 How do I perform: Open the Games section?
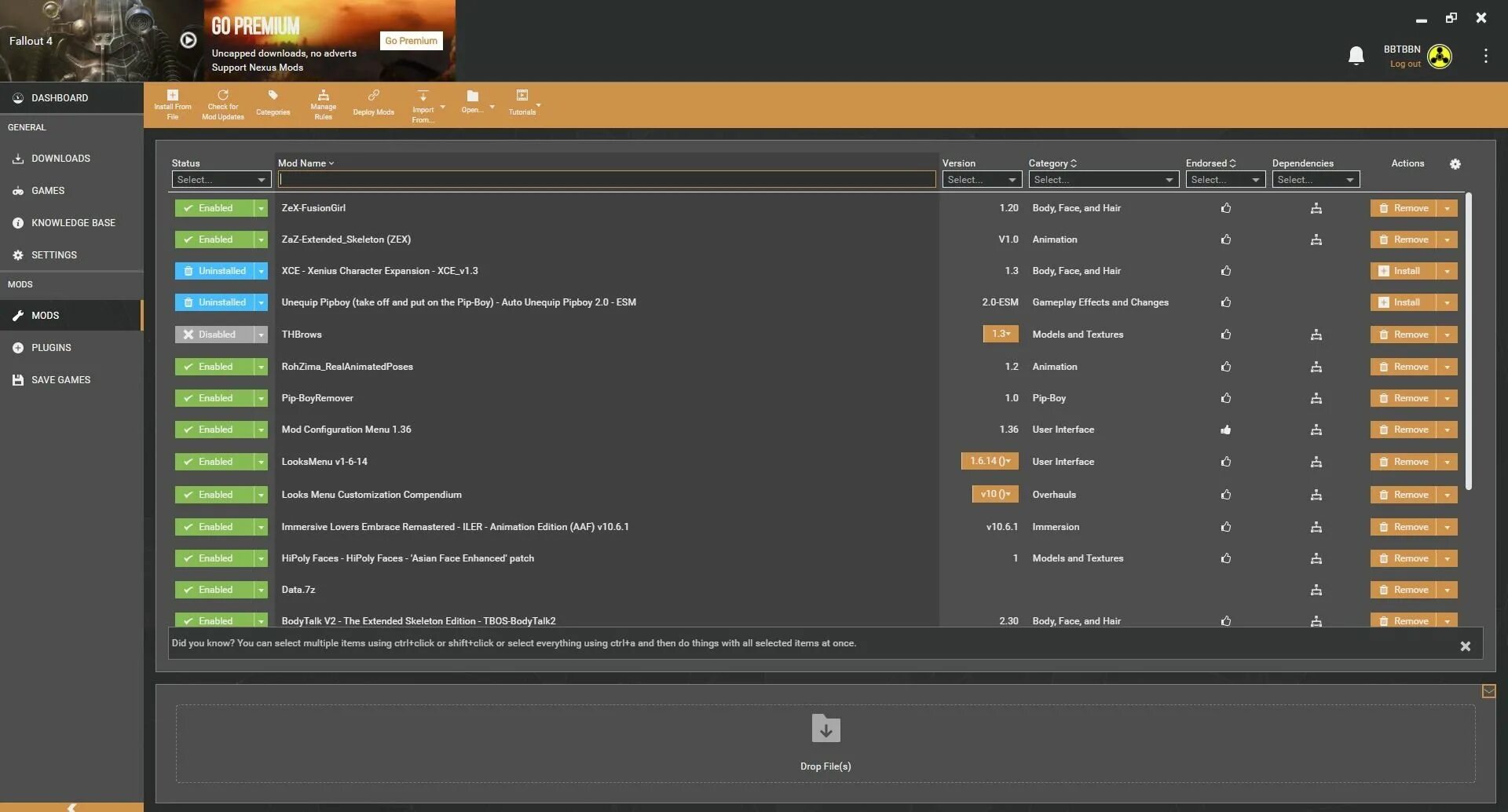tap(71, 191)
